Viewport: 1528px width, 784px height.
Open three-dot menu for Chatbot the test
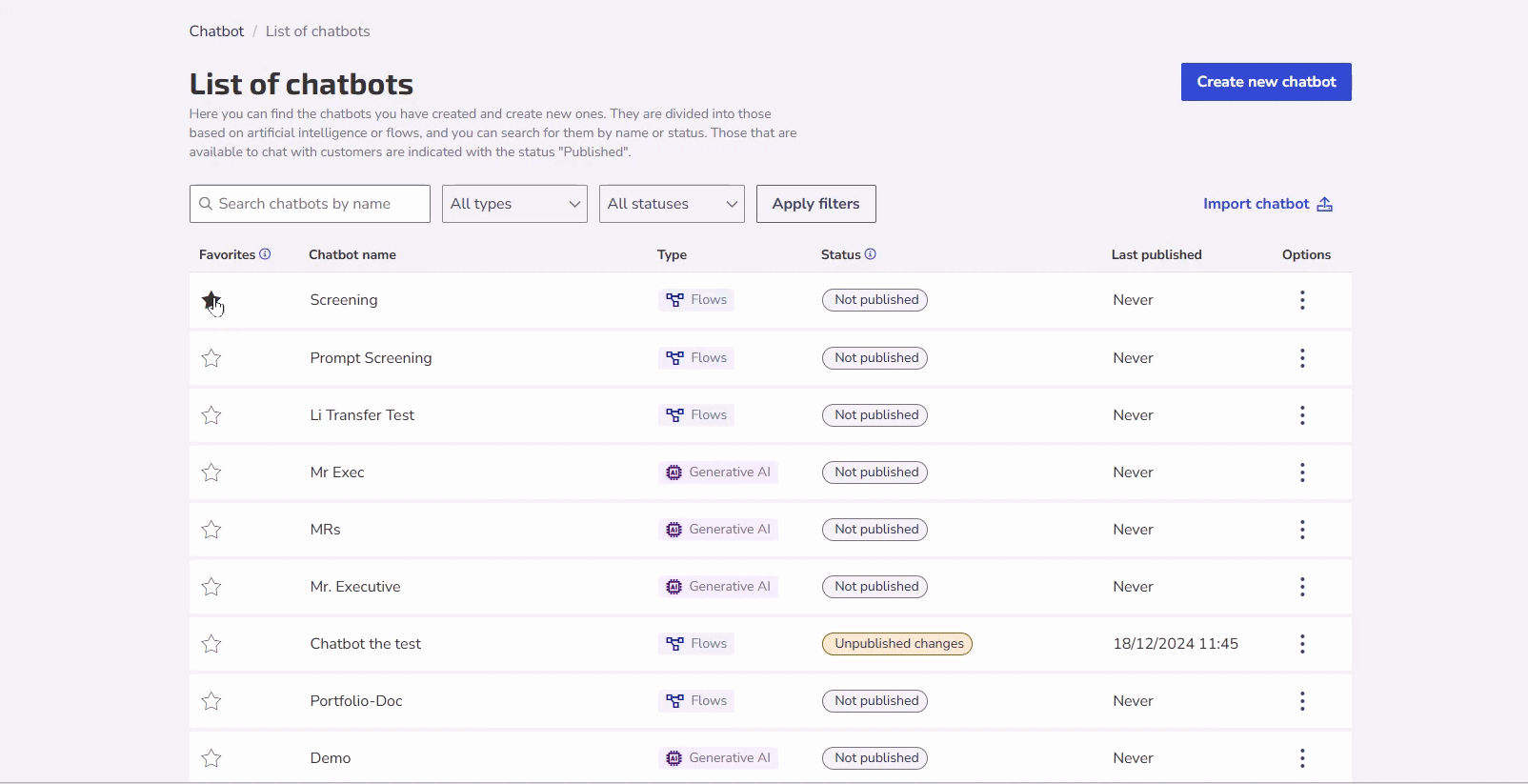pos(1302,644)
